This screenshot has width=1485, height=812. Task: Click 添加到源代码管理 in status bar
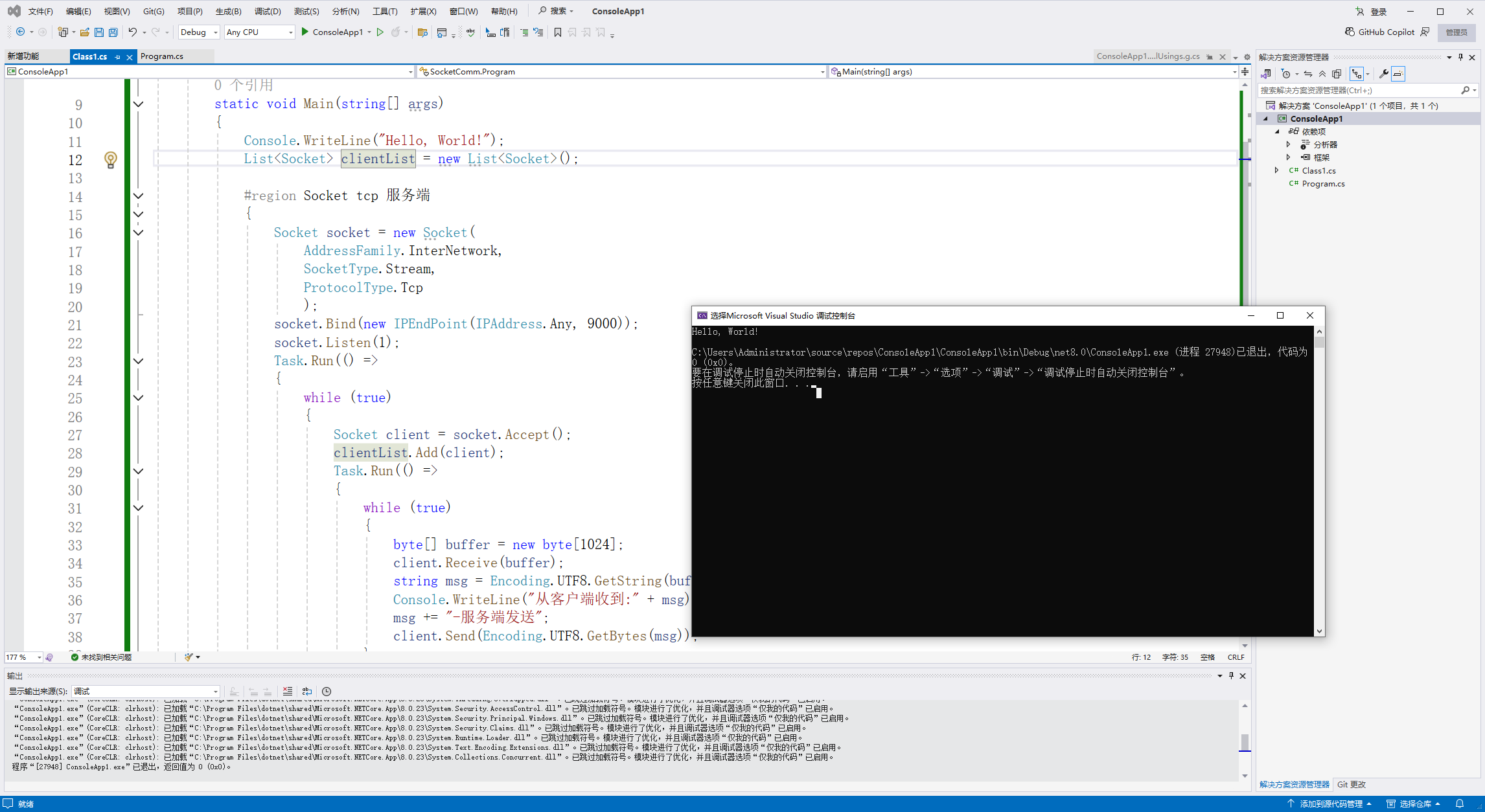[1331, 804]
